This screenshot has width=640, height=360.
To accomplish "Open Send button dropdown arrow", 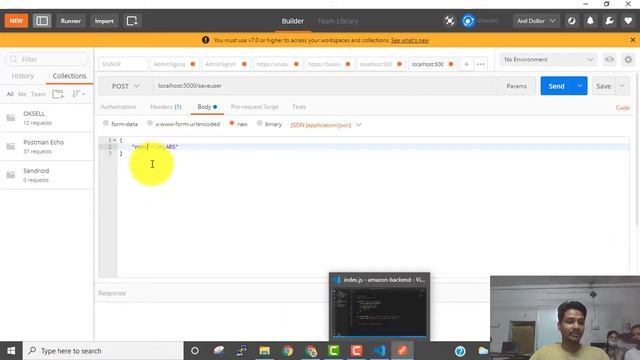I will (x=580, y=86).
